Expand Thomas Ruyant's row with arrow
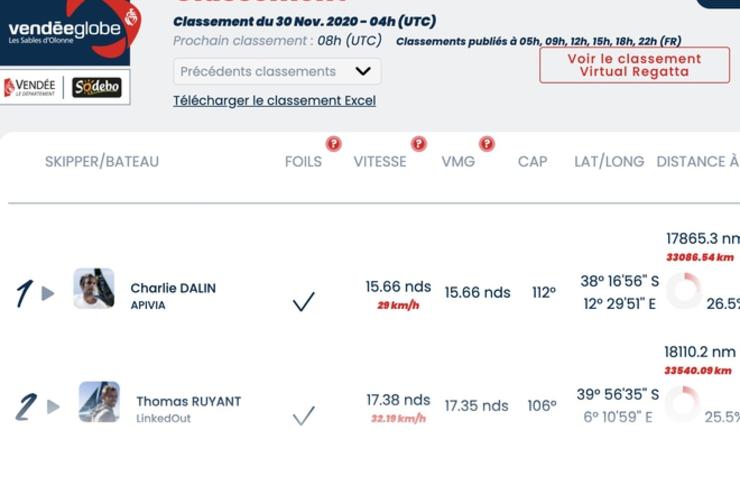This screenshot has width=740, height=490. tap(53, 406)
